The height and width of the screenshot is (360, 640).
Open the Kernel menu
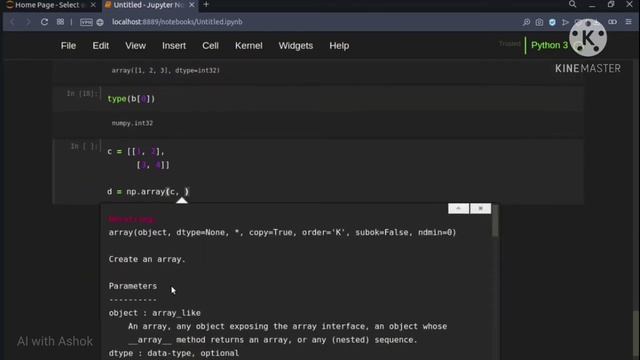point(249,46)
